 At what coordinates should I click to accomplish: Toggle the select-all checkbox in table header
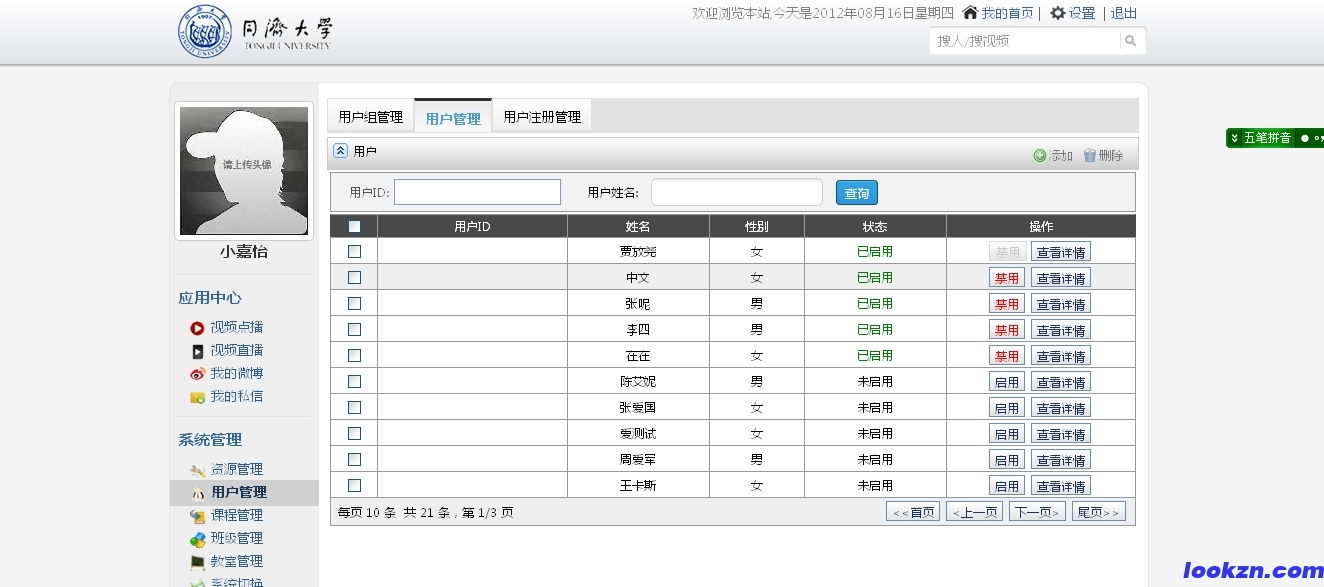point(354,226)
